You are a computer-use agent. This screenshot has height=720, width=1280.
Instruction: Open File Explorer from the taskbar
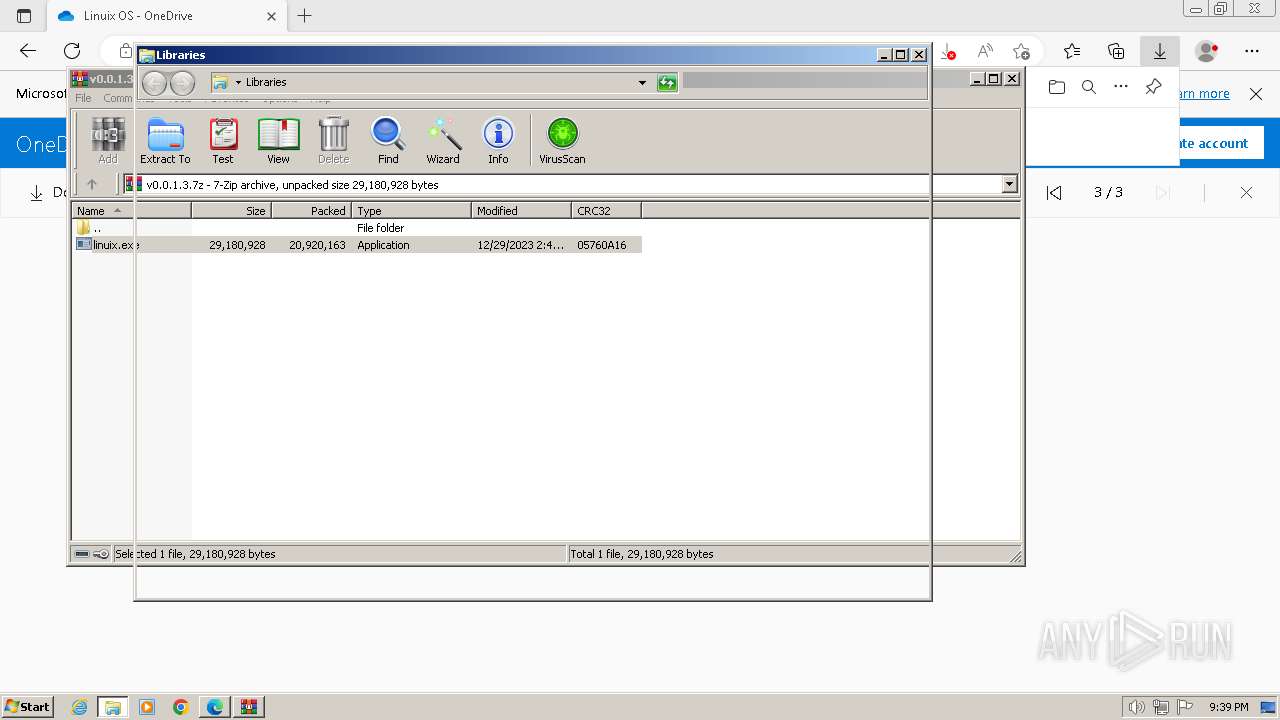point(113,707)
